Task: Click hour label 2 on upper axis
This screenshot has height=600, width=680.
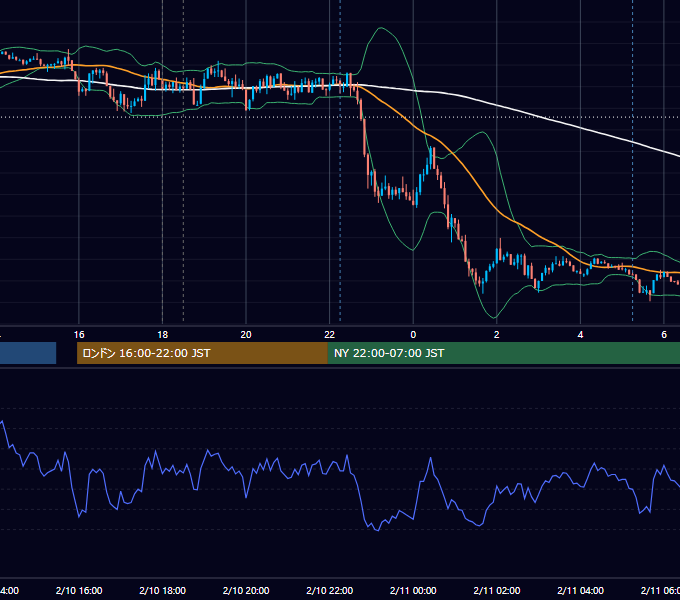Action: 497,335
